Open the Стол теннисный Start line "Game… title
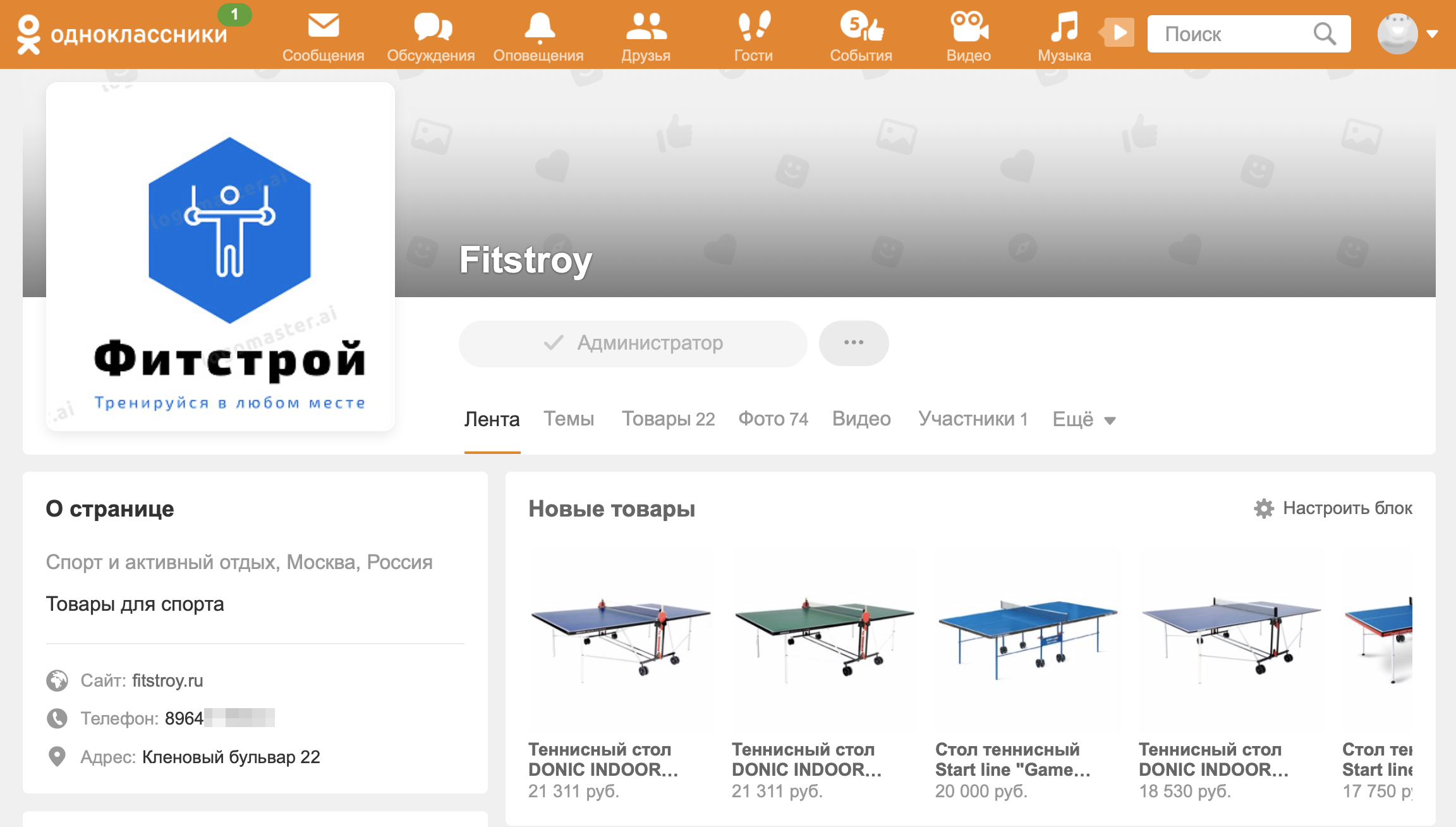The height and width of the screenshot is (827, 1456). [x=1013, y=759]
